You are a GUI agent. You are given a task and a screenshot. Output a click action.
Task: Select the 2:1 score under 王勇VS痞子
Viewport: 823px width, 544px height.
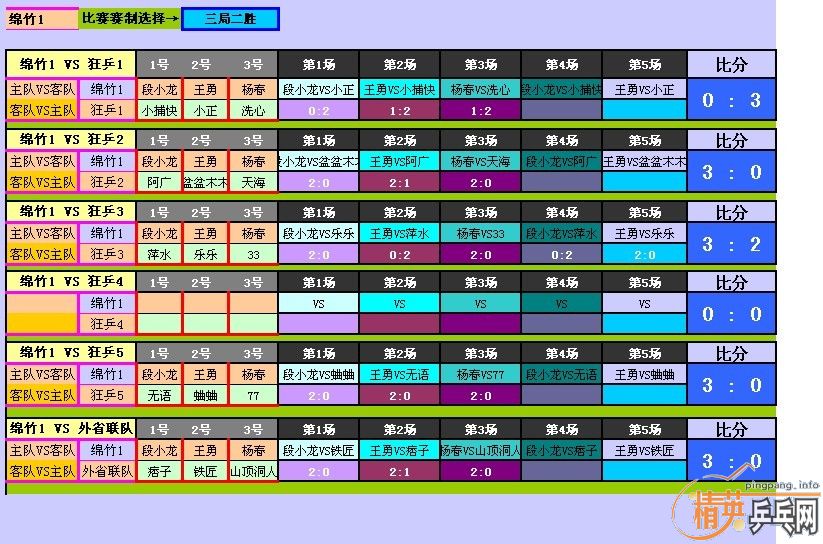[399, 471]
